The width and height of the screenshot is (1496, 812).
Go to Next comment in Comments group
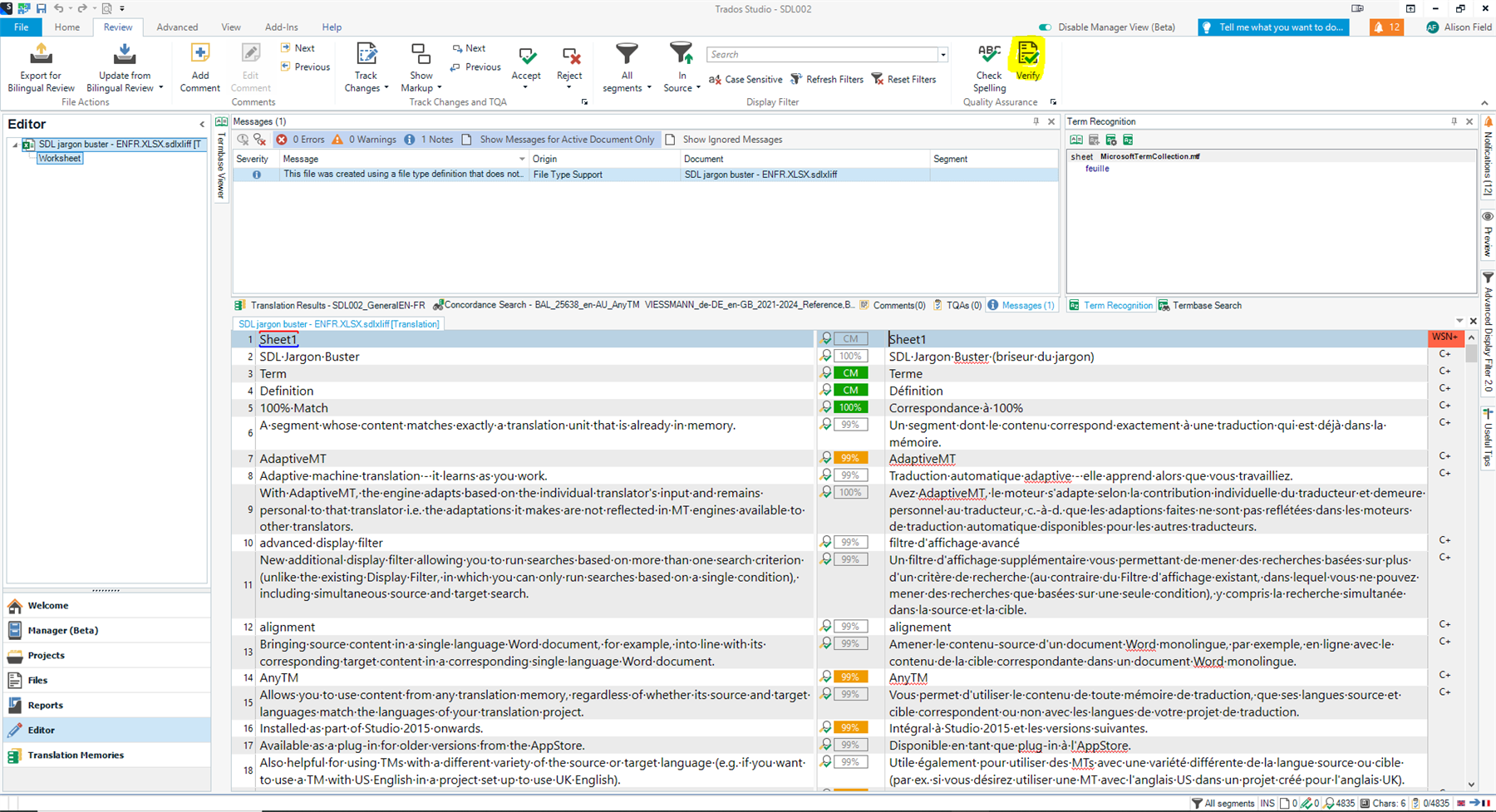pyautogui.click(x=298, y=48)
